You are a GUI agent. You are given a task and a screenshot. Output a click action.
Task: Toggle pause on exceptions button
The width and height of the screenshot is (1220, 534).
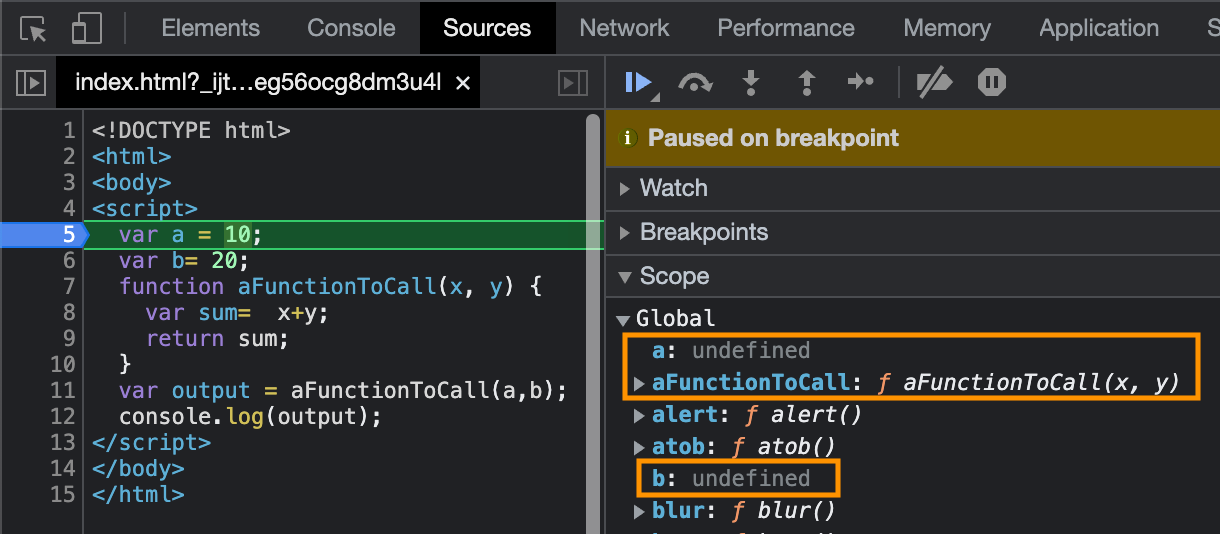(x=991, y=82)
